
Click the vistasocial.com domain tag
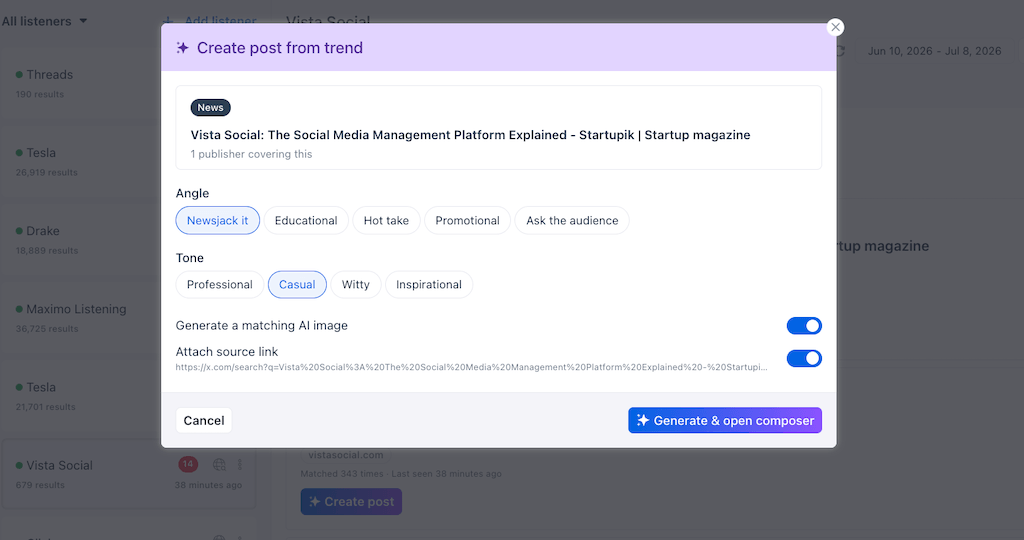[x=345, y=454]
